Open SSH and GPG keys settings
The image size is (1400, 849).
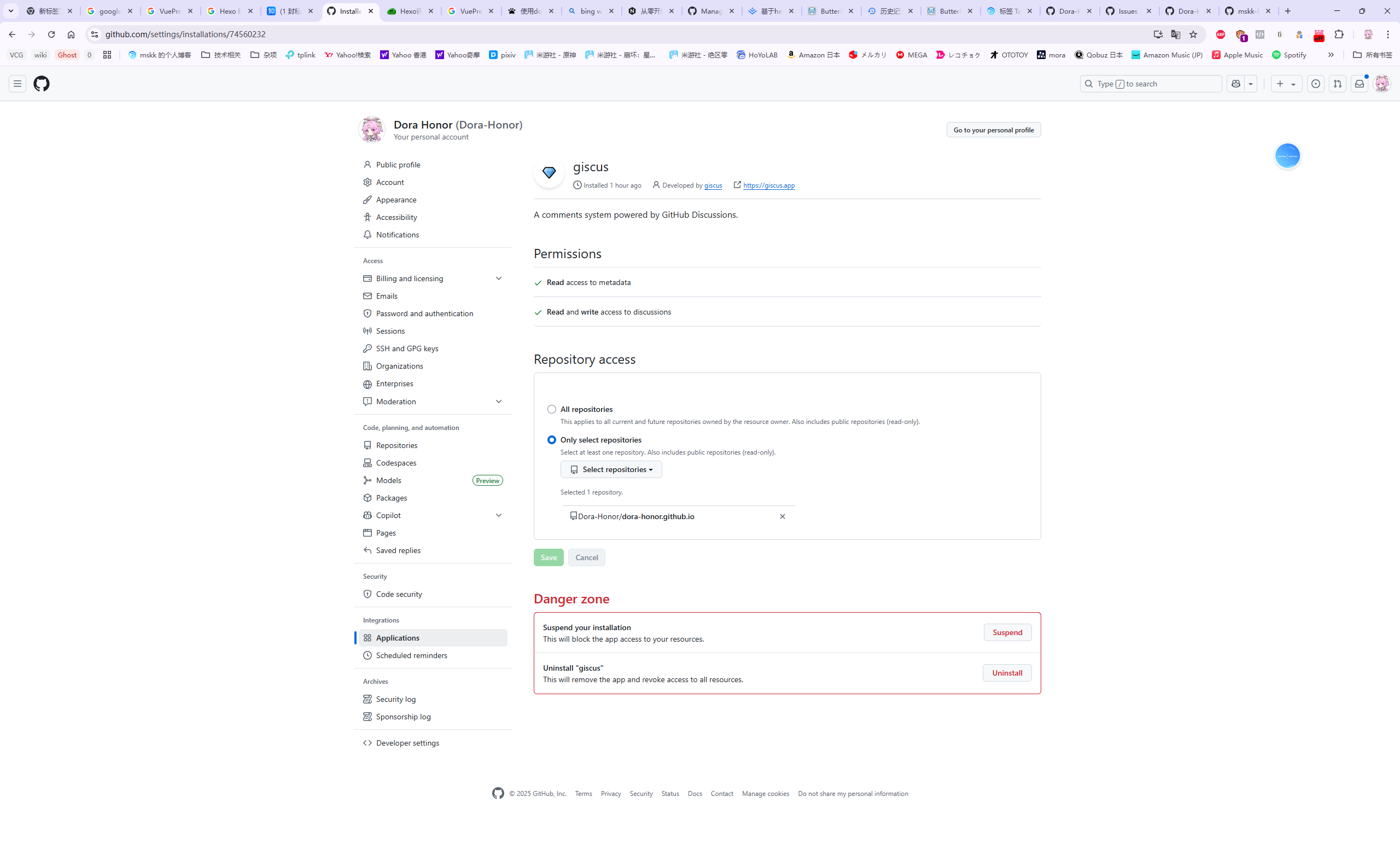407,348
